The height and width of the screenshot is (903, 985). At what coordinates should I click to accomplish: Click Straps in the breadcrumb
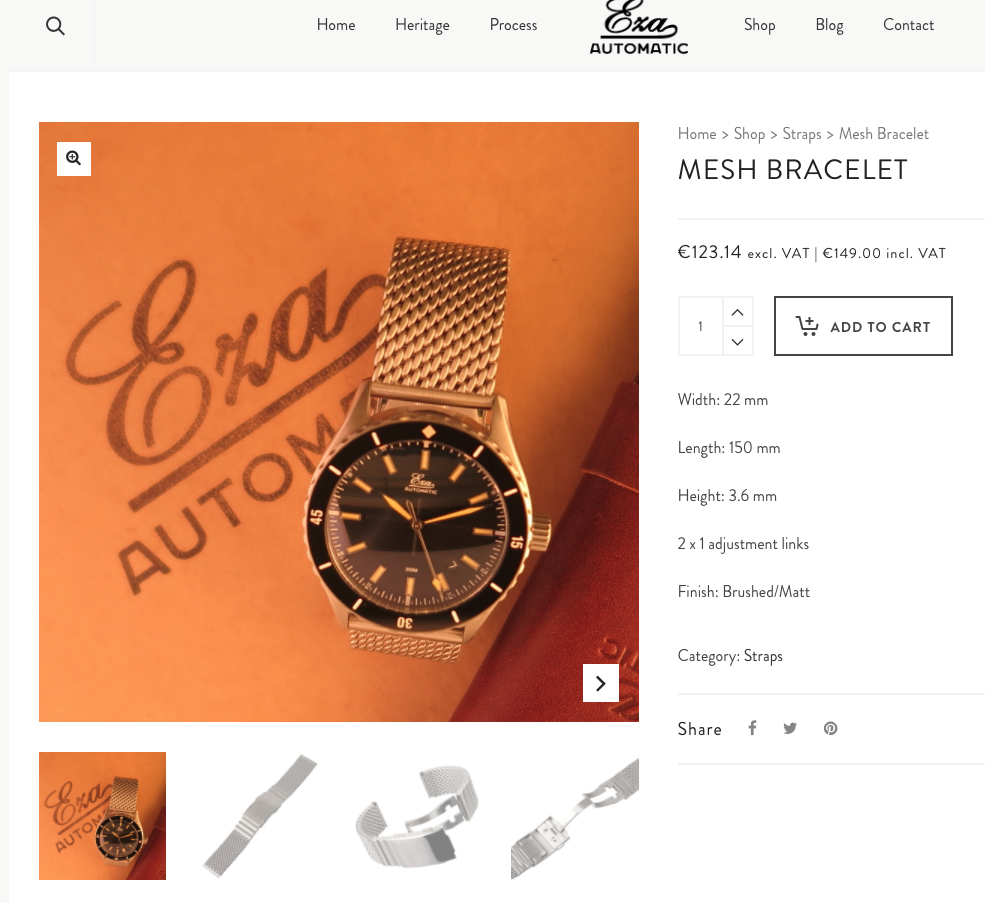pos(802,134)
